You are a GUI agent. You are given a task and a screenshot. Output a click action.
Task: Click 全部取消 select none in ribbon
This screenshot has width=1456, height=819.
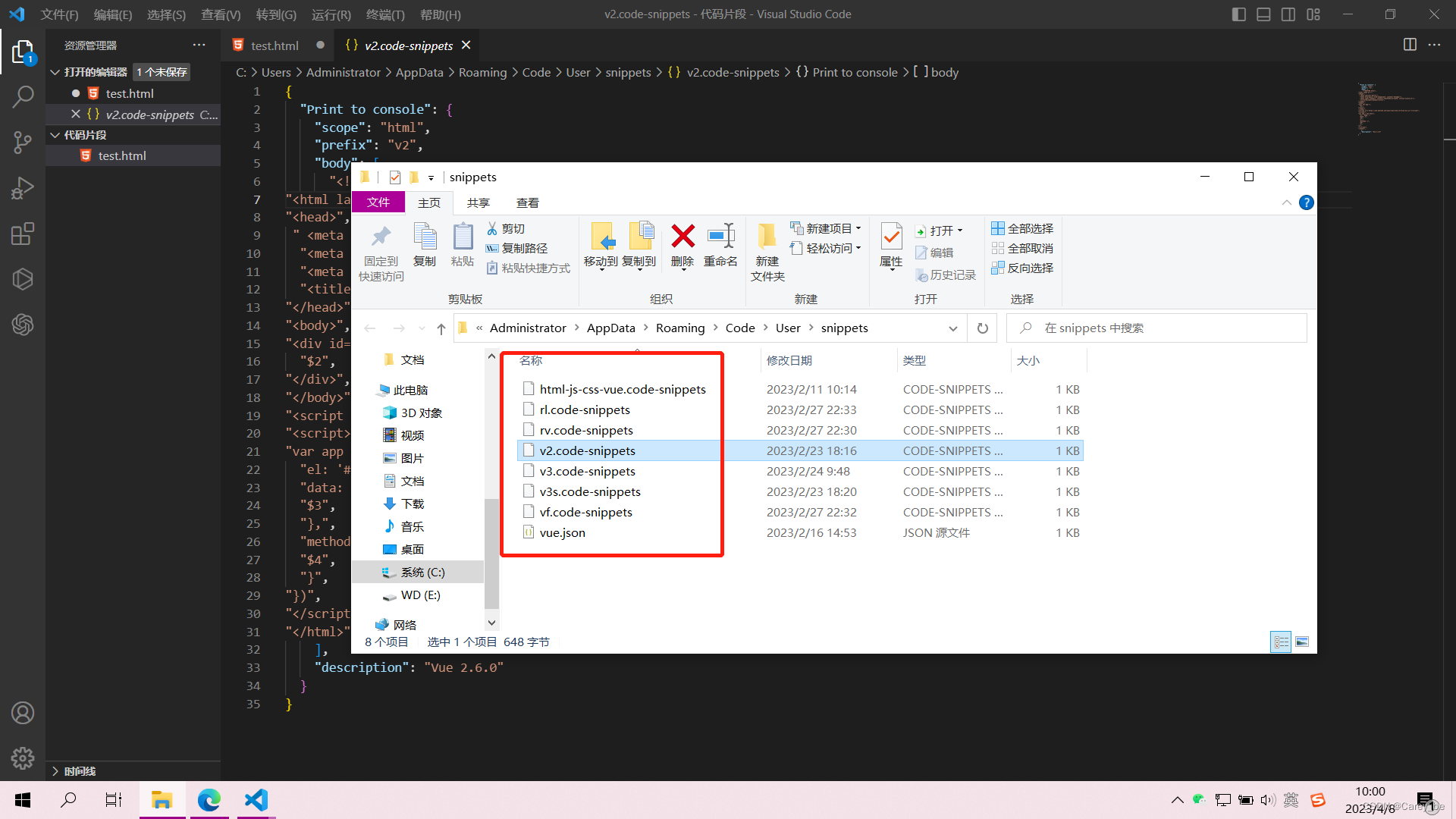click(x=1022, y=248)
